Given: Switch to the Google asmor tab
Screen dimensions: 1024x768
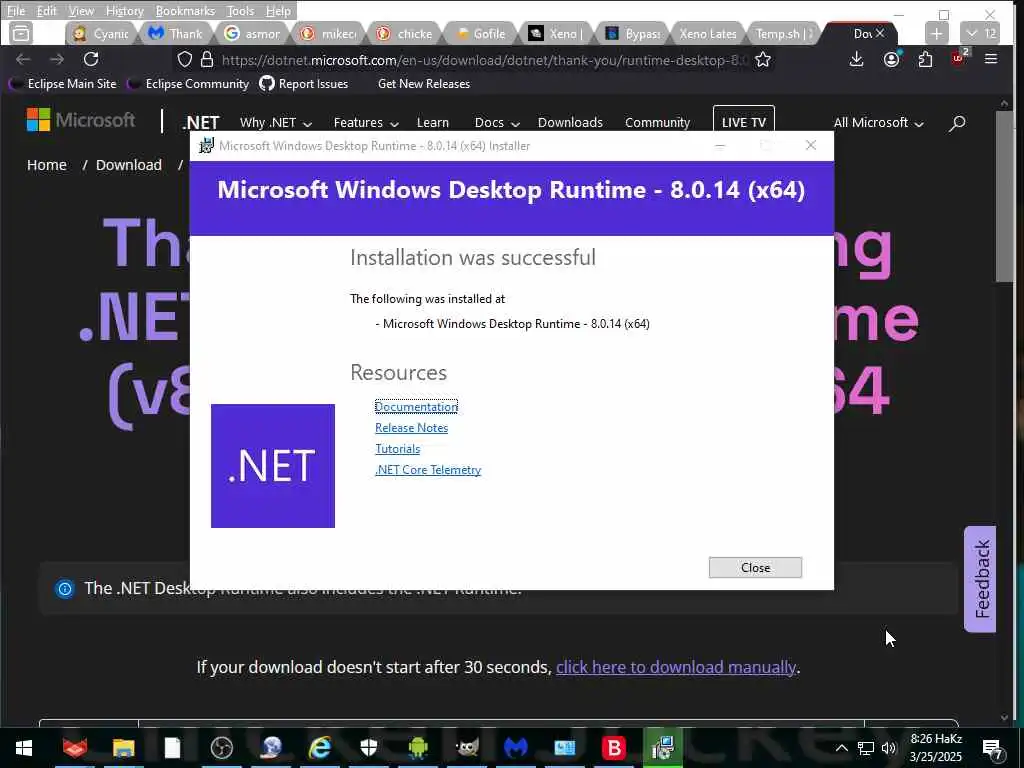Looking at the screenshot, I should (x=252, y=33).
